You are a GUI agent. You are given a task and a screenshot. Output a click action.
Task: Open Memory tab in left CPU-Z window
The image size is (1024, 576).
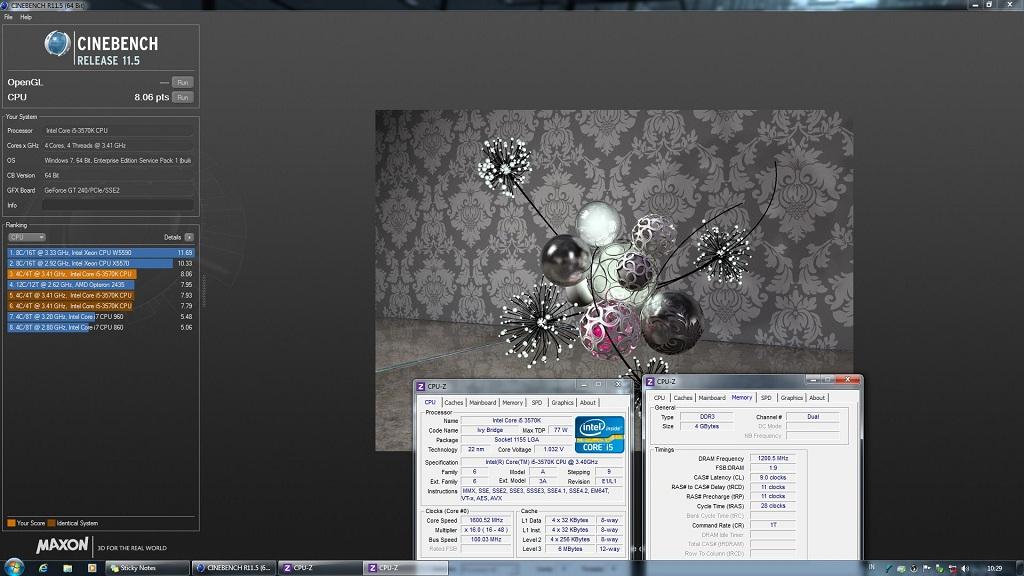[x=513, y=403]
